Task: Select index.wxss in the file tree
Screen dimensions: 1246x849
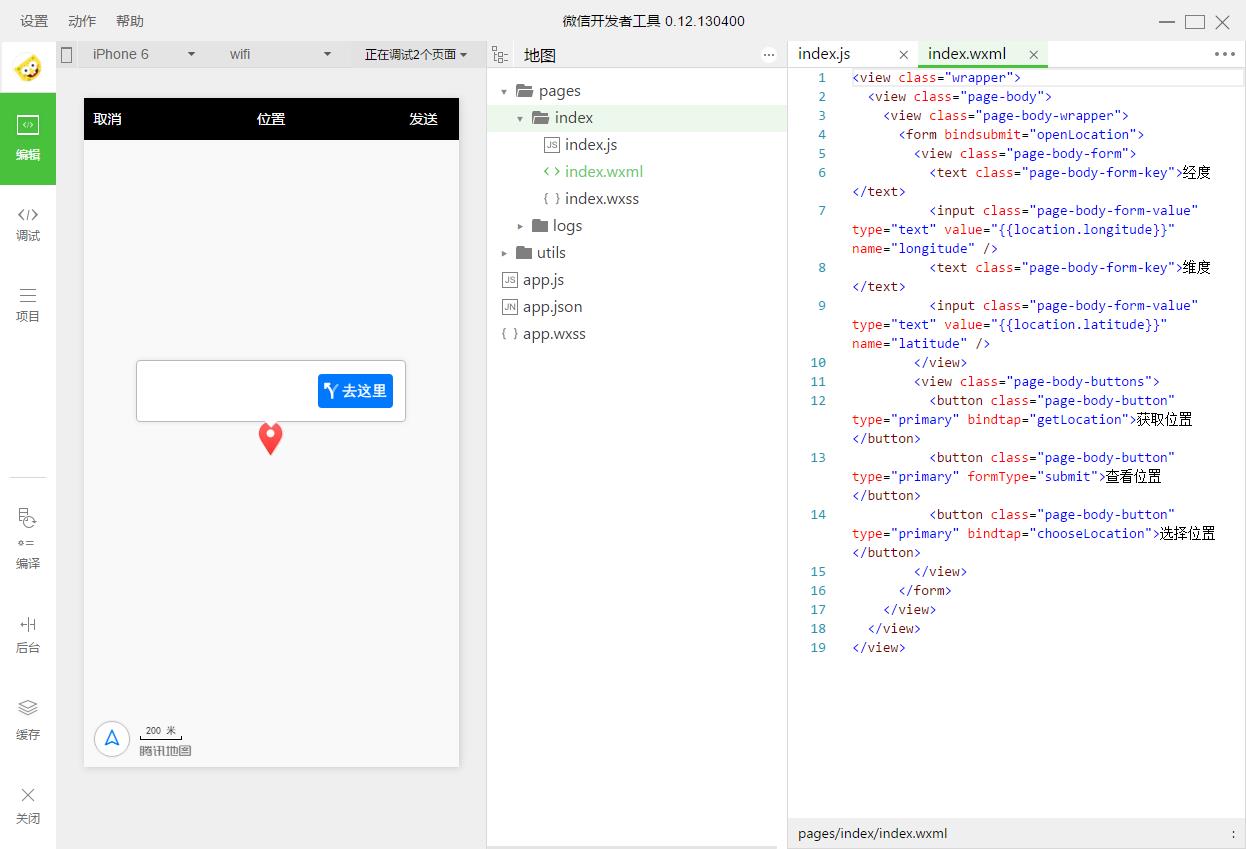Action: (x=602, y=199)
